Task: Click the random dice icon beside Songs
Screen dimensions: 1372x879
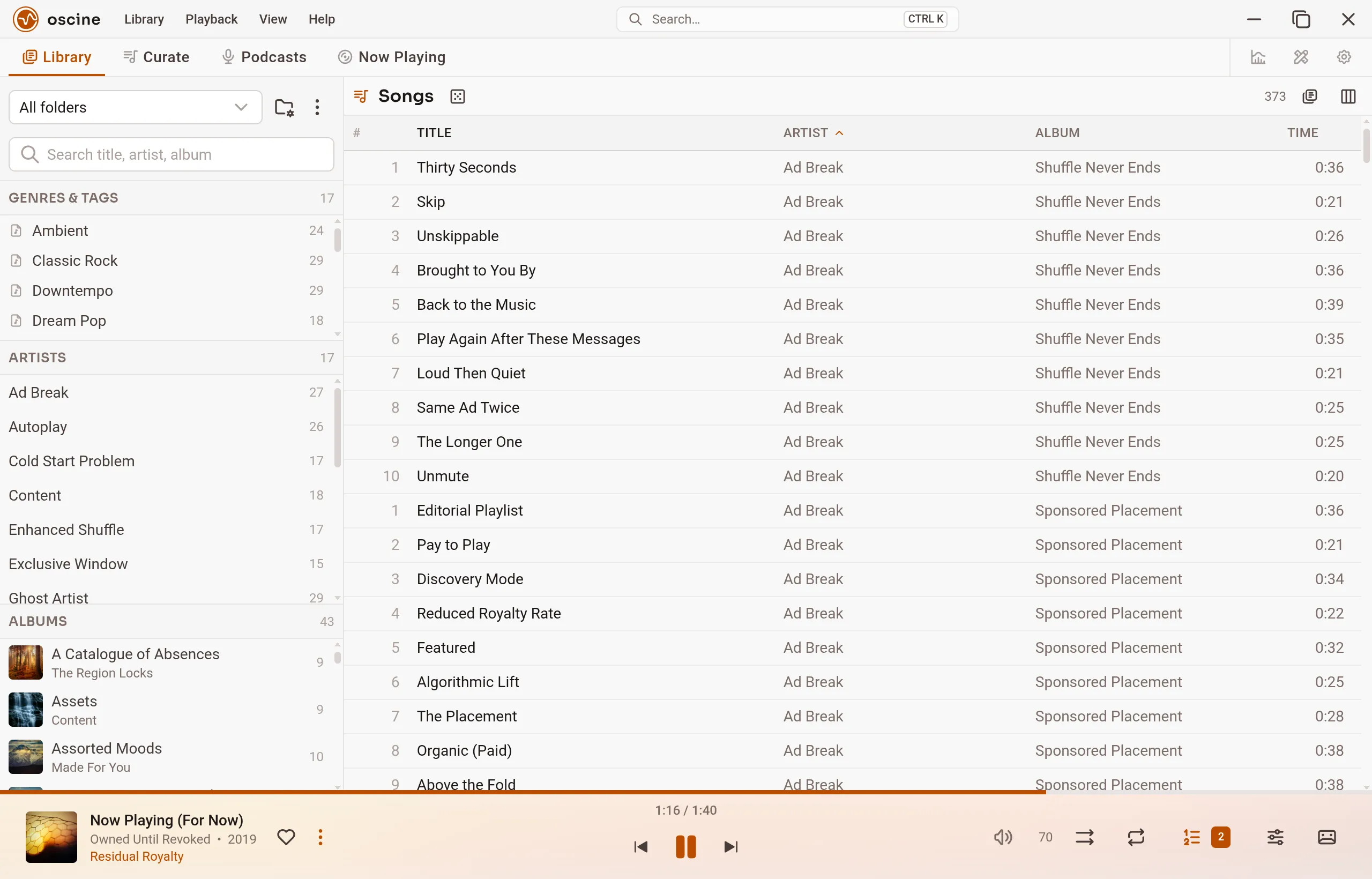Action: click(458, 96)
